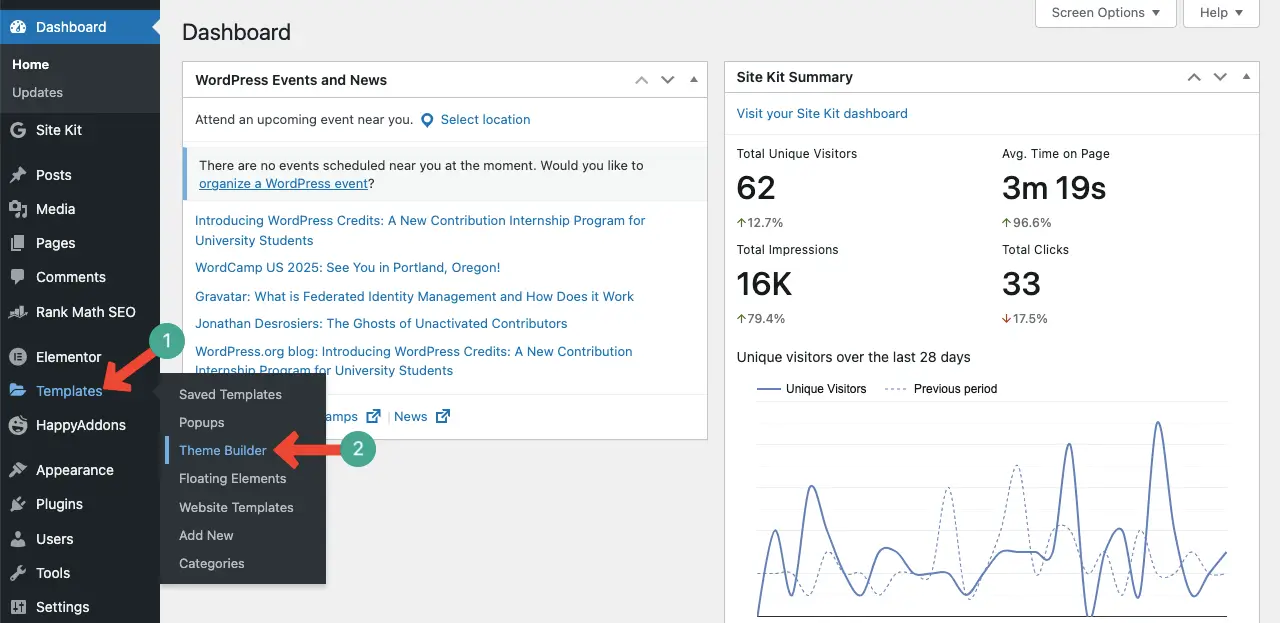Open Website Templates submenu item

click(x=236, y=507)
